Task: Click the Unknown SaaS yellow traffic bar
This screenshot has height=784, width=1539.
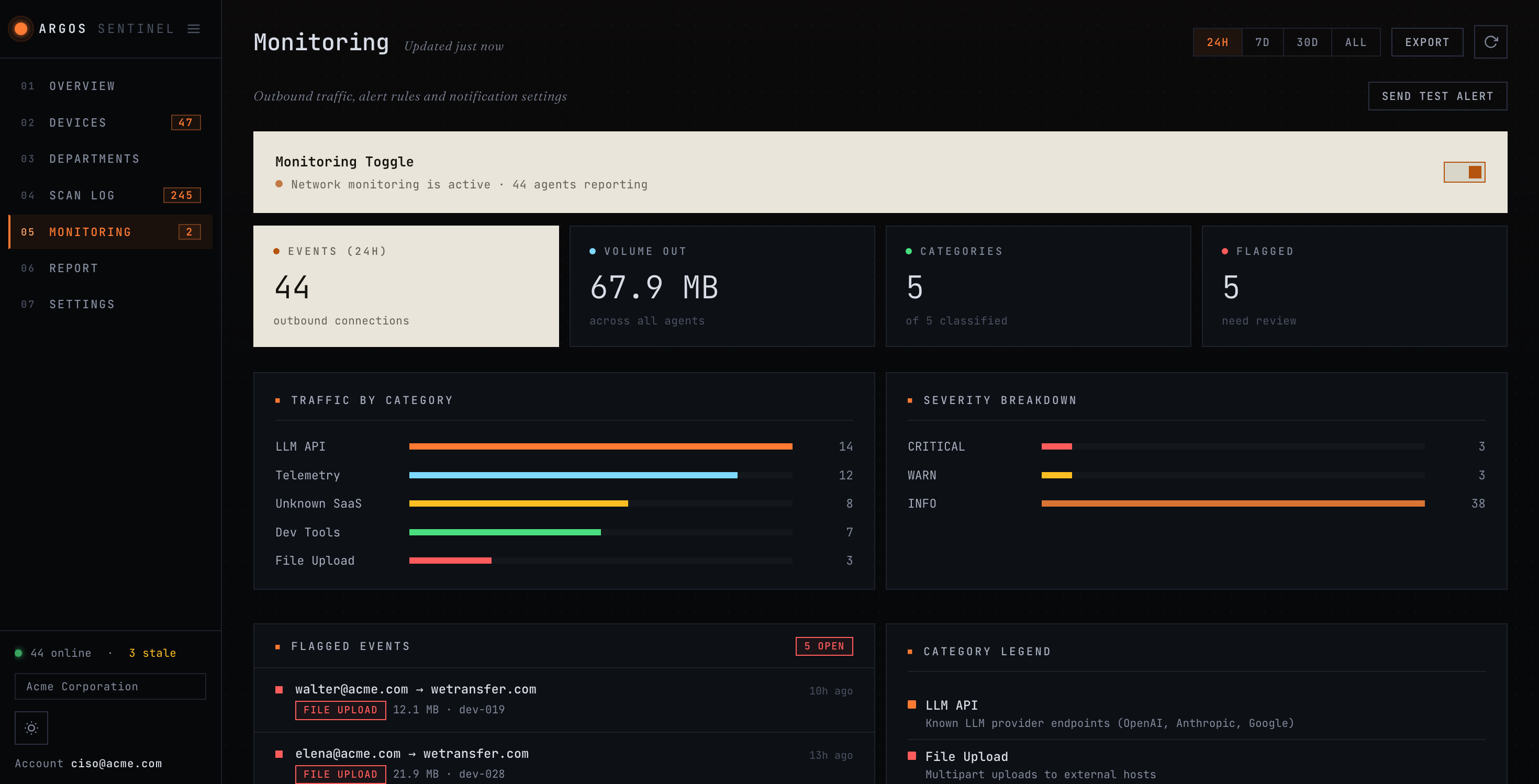Action: [x=519, y=503]
